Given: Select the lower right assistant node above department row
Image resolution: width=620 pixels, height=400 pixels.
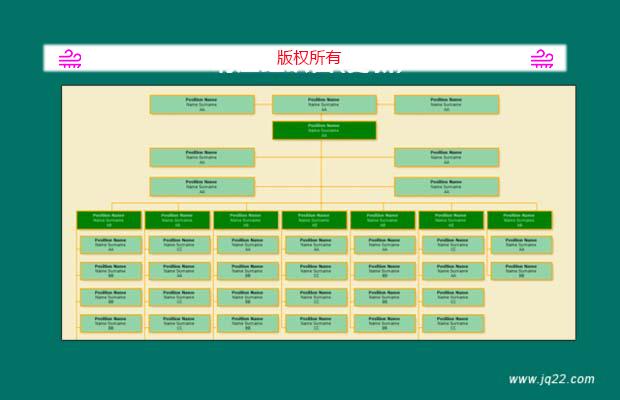Looking at the screenshot, I should [446, 186].
